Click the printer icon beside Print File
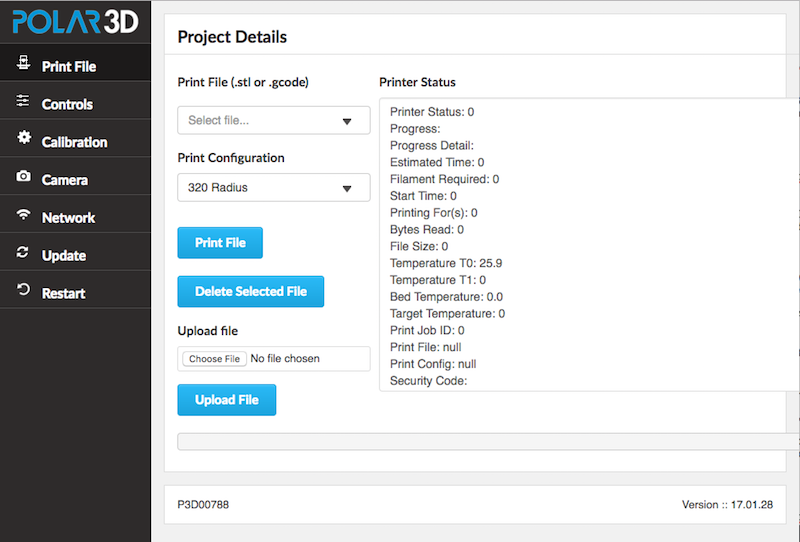 (23, 66)
